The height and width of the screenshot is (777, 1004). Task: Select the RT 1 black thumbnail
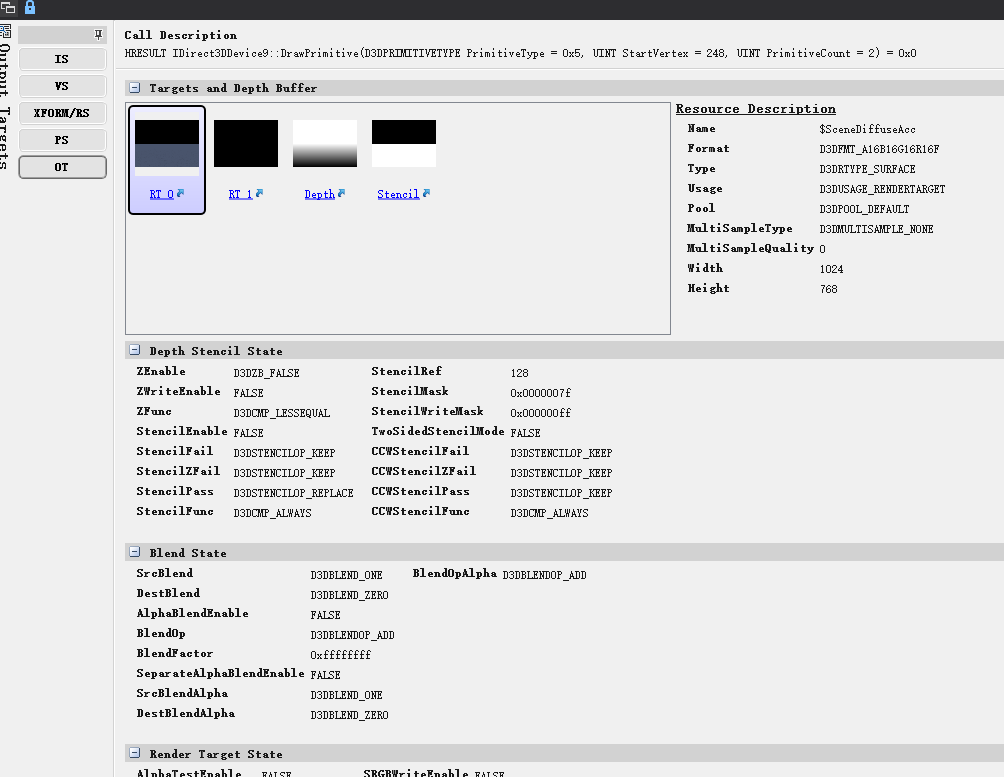246,143
